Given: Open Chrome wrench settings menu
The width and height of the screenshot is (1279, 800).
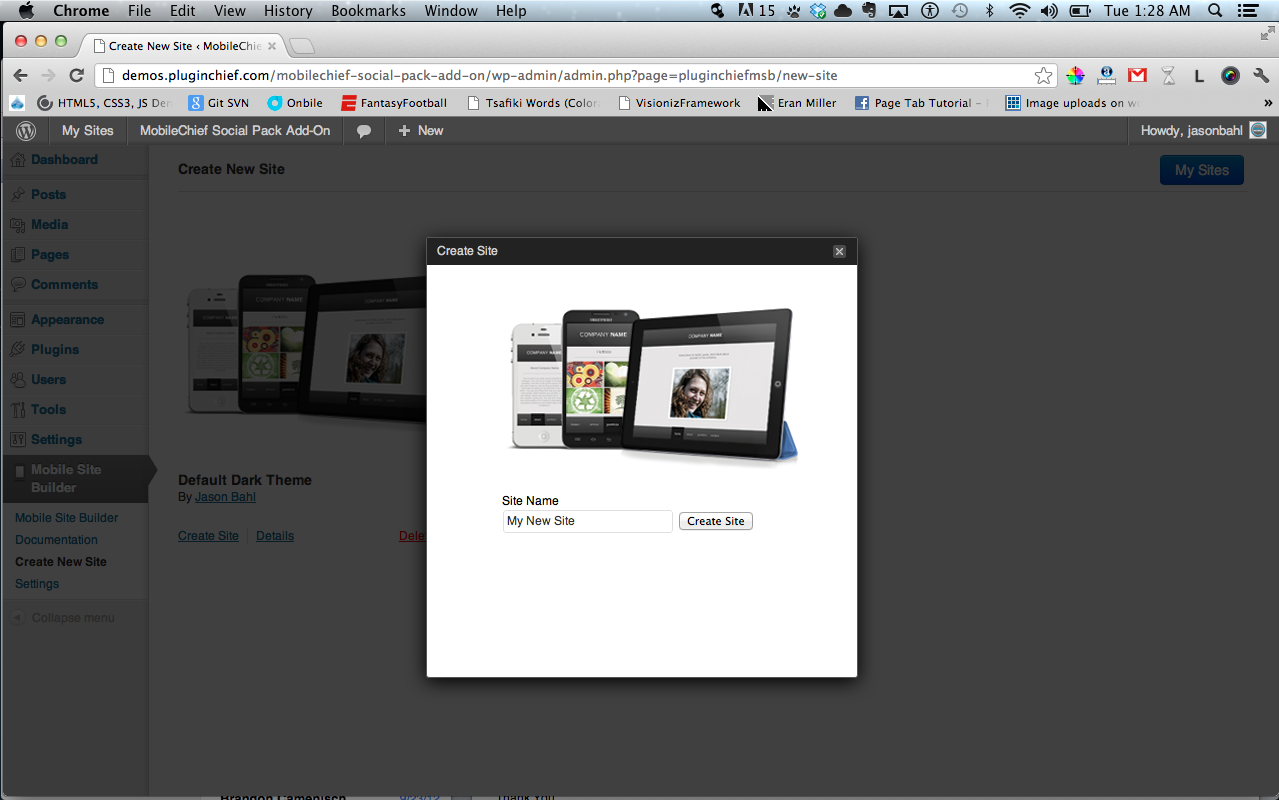Looking at the screenshot, I should click(x=1261, y=75).
